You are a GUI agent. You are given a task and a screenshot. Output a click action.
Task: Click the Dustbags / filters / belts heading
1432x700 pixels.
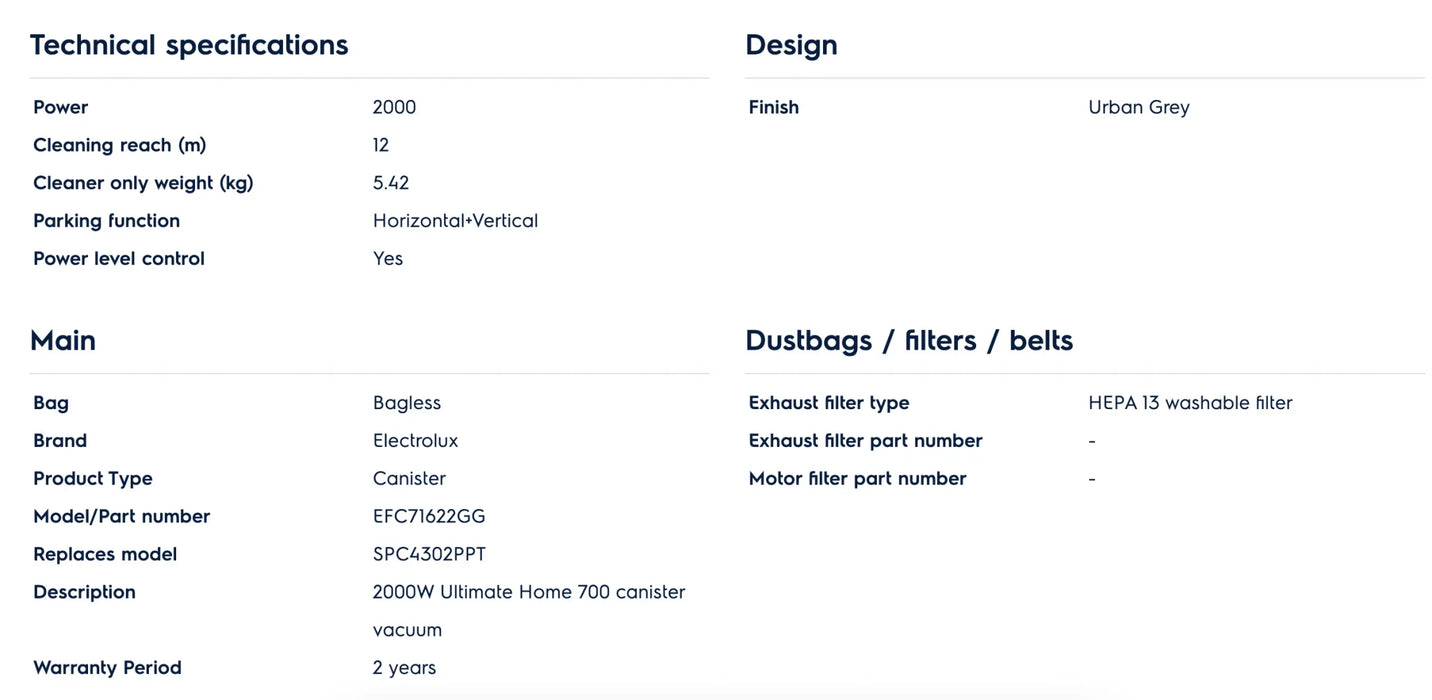pos(909,341)
